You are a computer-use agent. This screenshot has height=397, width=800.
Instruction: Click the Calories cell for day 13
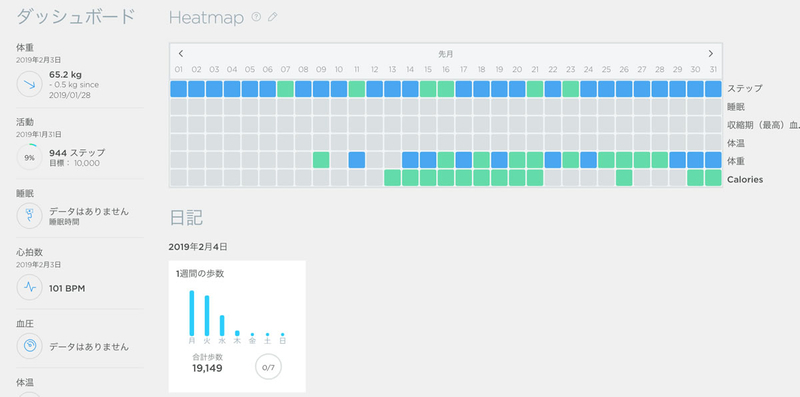click(x=392, y=178)
